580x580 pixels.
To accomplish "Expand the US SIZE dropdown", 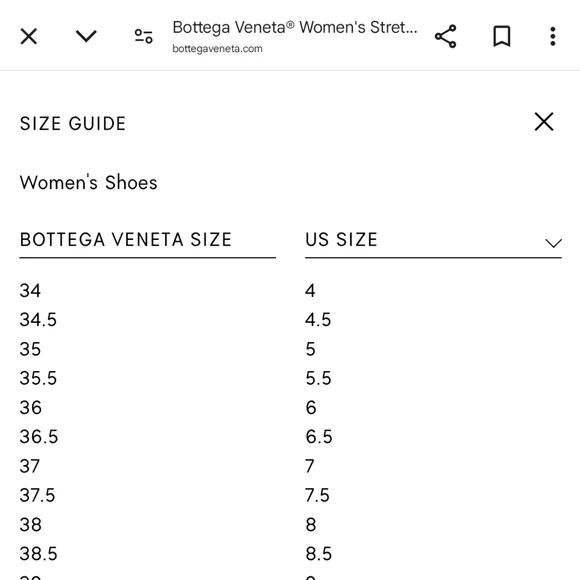I will point(433,240).
